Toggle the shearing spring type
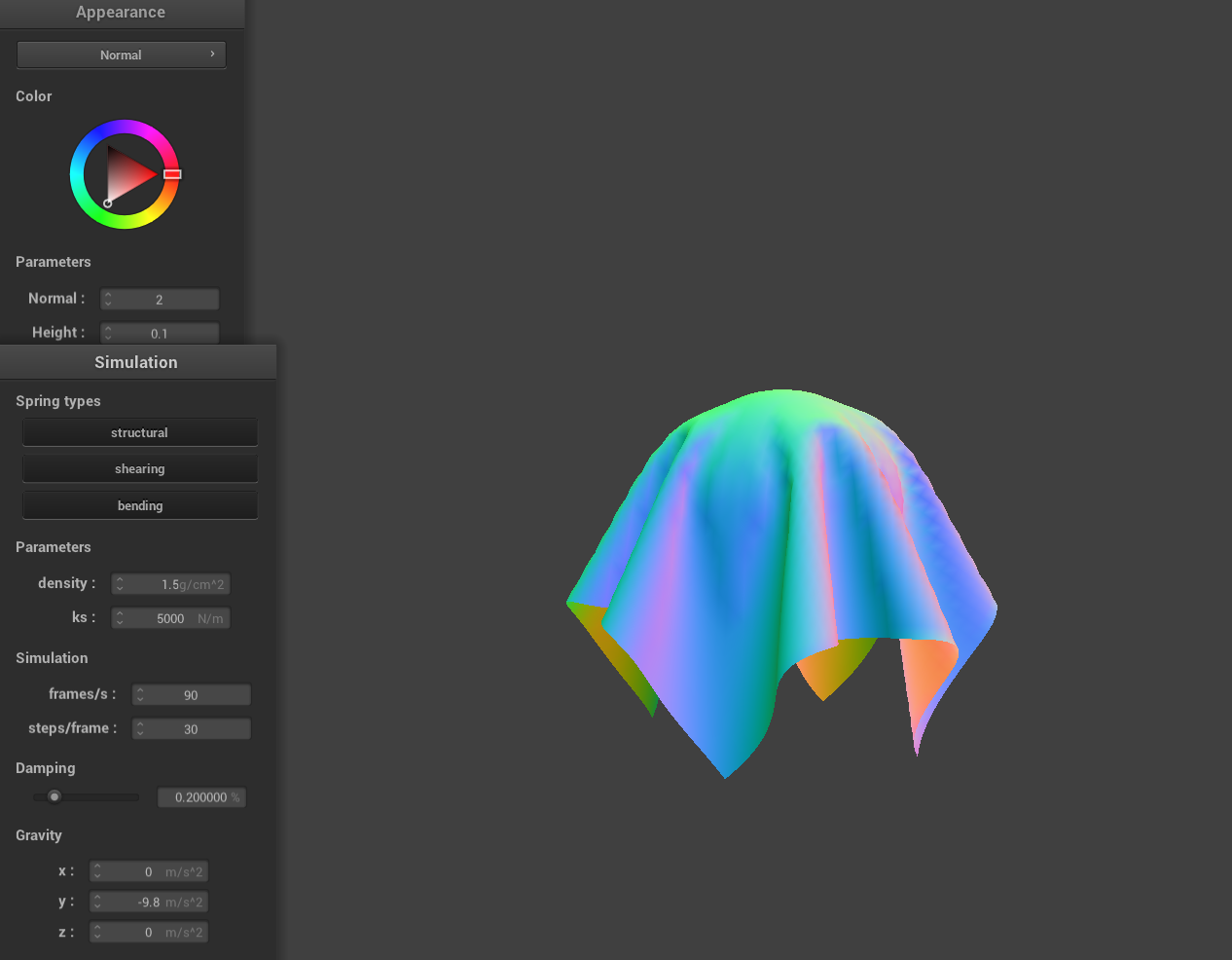 (x=139, y=469)
